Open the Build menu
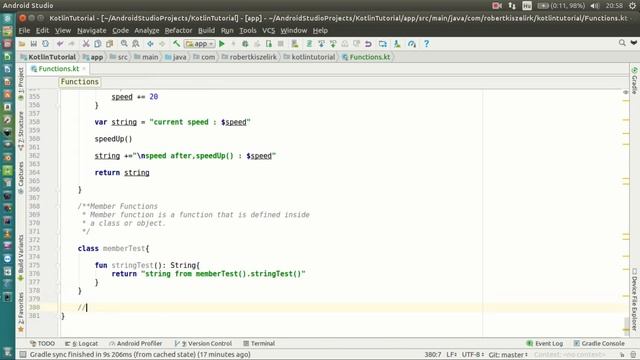 [x=206, y=31]
